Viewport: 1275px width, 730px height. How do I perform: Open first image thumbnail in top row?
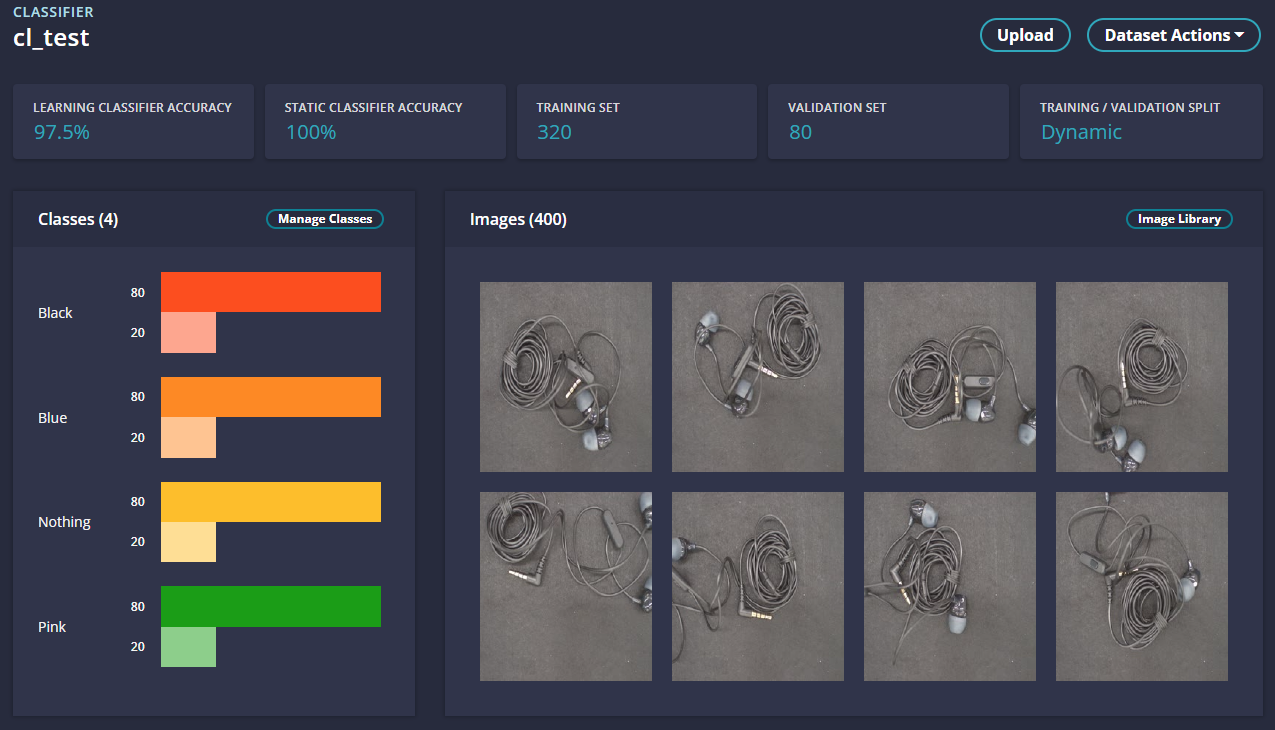[566, 377]
